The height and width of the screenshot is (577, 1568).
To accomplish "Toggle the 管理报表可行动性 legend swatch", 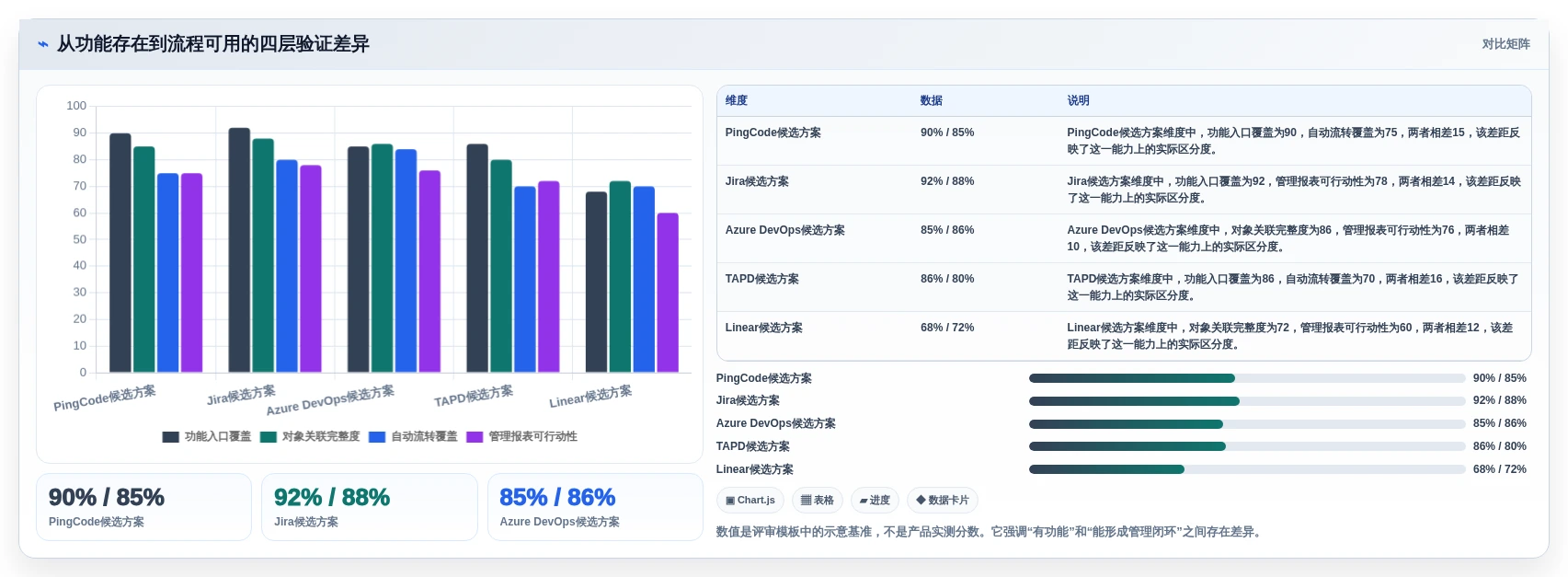I will point(475,437).
